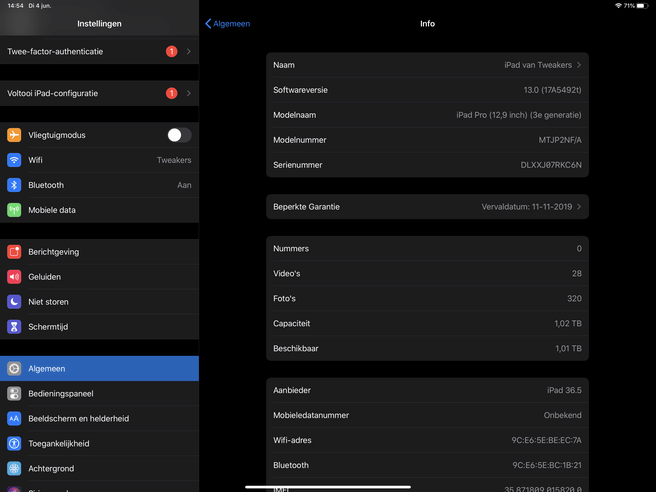Open Beeldscherm en helderheid
Screen dimensions: 656x492
pyautogui.click(x=99, y=418)
